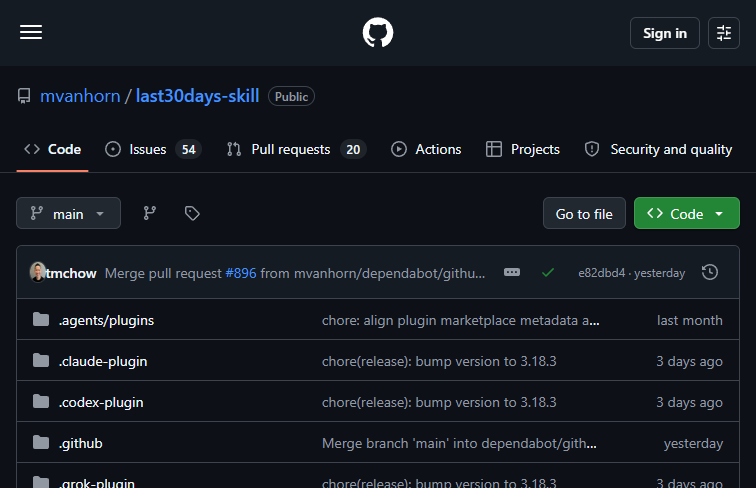This screenshot has width=756, height=488.
Task: Open pull request #896 link
Action: 241,273
